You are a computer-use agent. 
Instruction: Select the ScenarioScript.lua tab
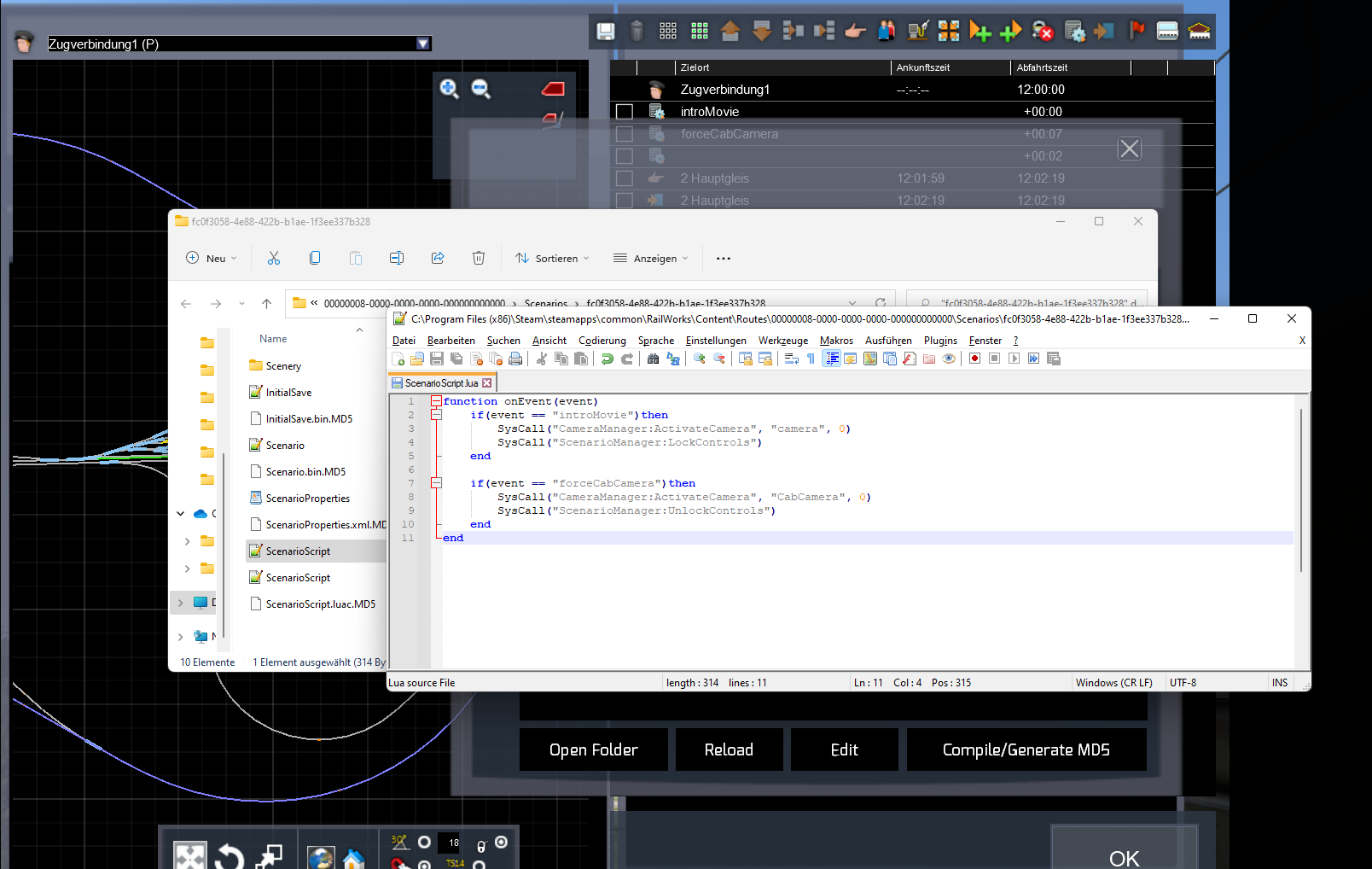[x=441, y=383]
